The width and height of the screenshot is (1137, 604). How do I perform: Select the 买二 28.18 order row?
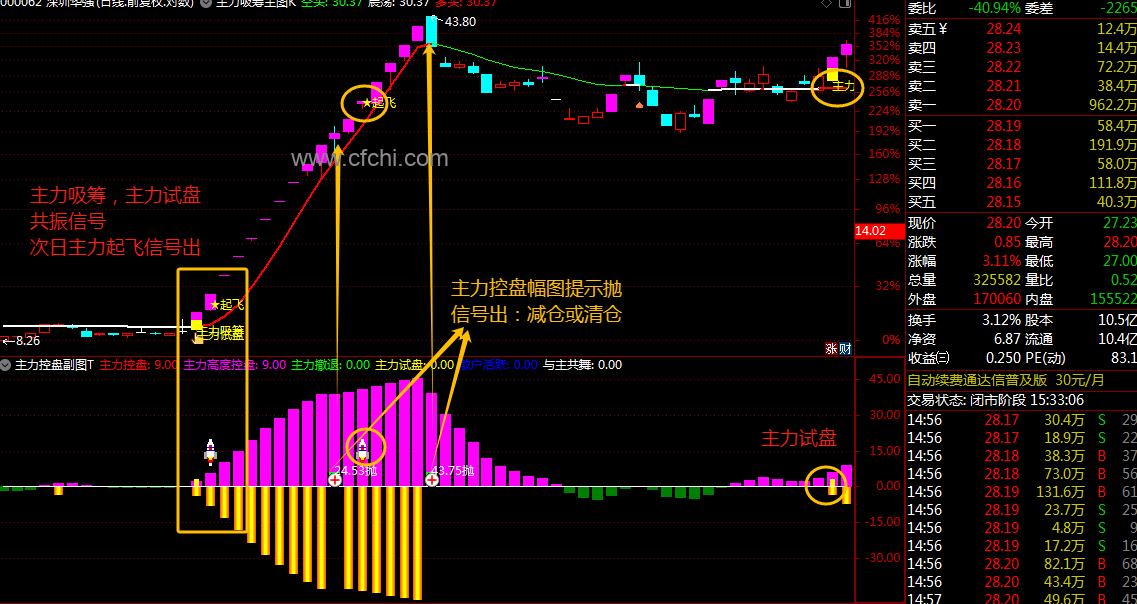tap(1022, 145)
